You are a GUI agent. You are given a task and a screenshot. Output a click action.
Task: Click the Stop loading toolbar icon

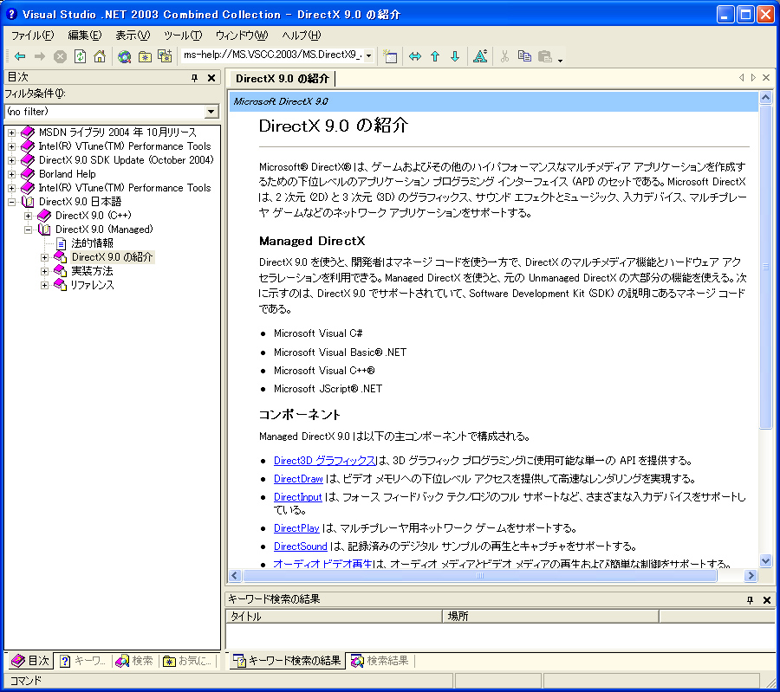[60, 57]
